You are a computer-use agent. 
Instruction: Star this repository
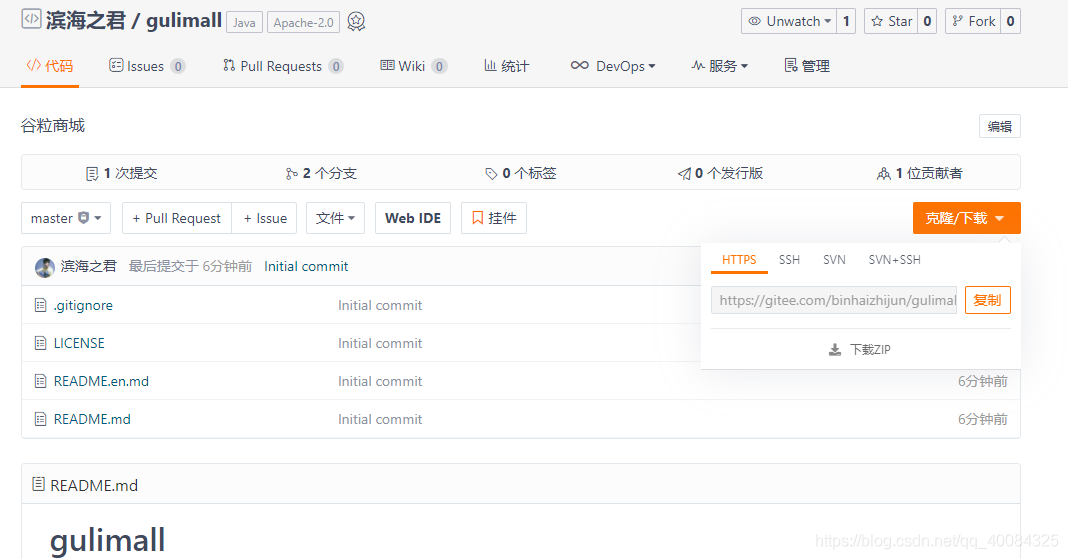click(x=891, y=21)
